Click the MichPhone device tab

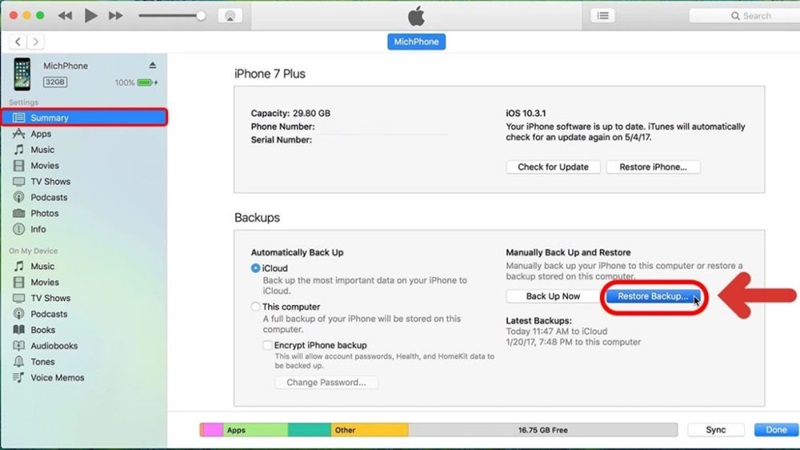[x=415, y=41]
